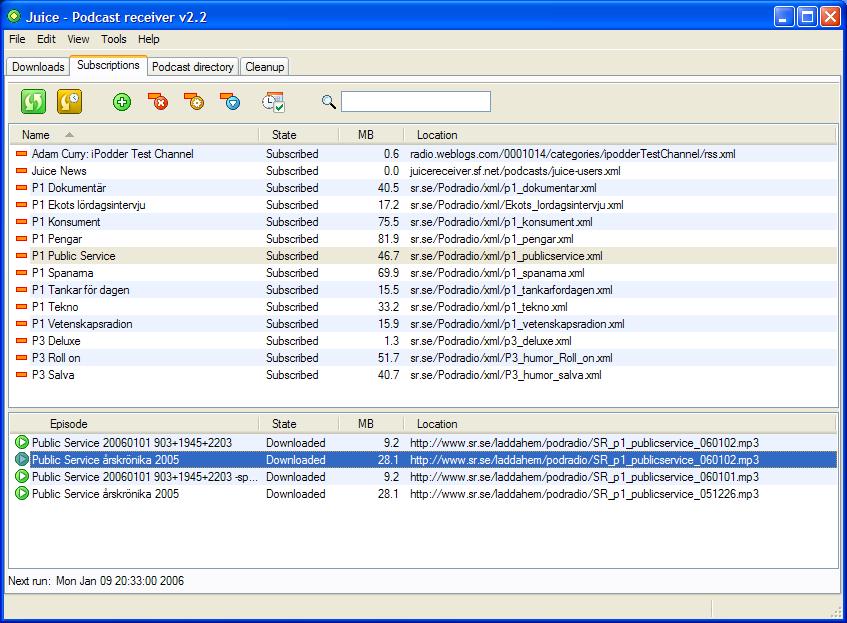This screenshot has height=623, width=847.
Task: Click the sr.se/Podradio/xml/P3_humor_salva.xml location
Action: point(506,375)
